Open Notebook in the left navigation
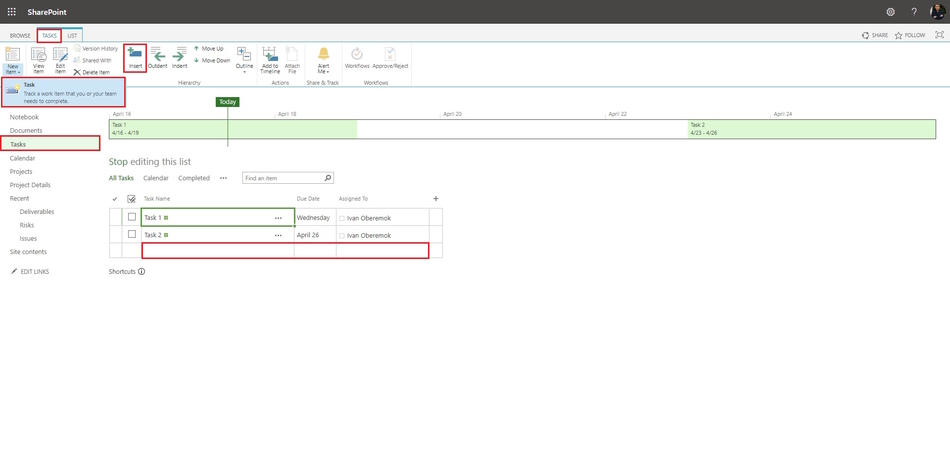The width and height of the screenshot is (950, 468). [24, 118]
